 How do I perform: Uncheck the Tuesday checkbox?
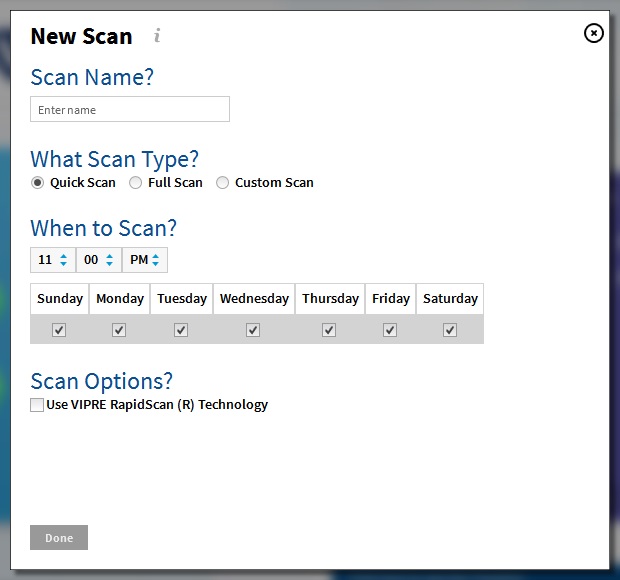tap(181, 330)
